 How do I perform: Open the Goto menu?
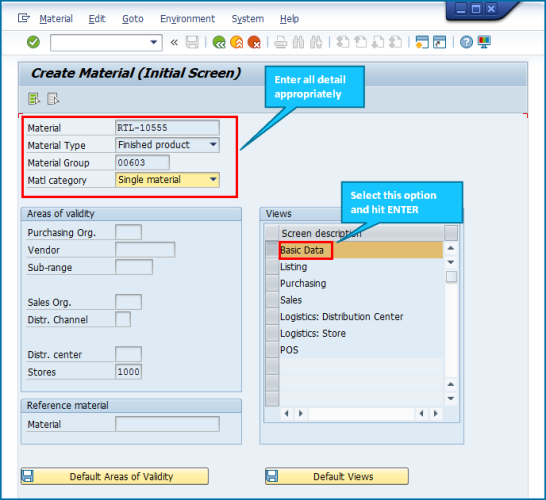click(133, 19)
